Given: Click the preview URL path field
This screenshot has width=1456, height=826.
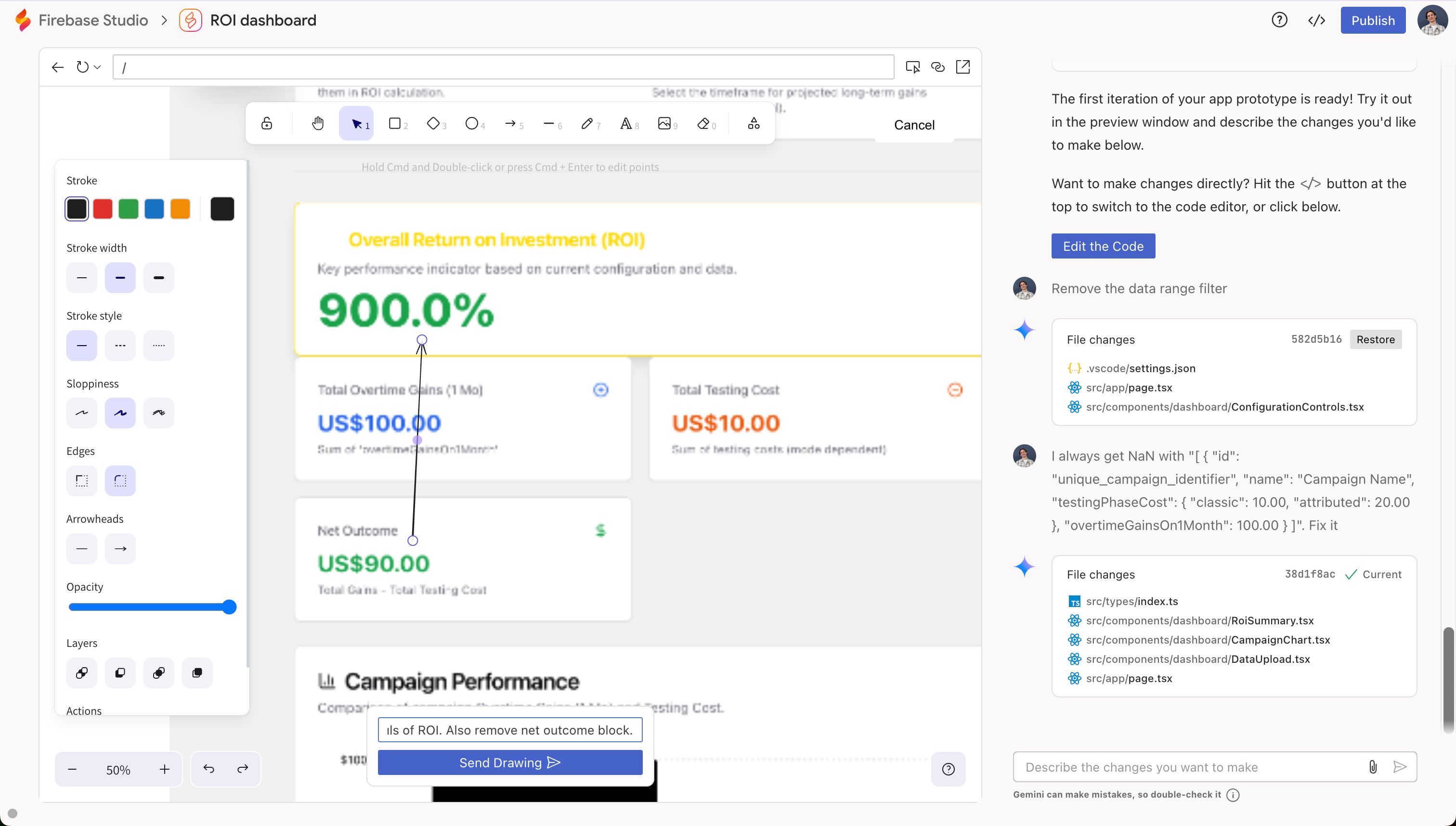Looking at the screenshot, I should [x=503, y=67].
